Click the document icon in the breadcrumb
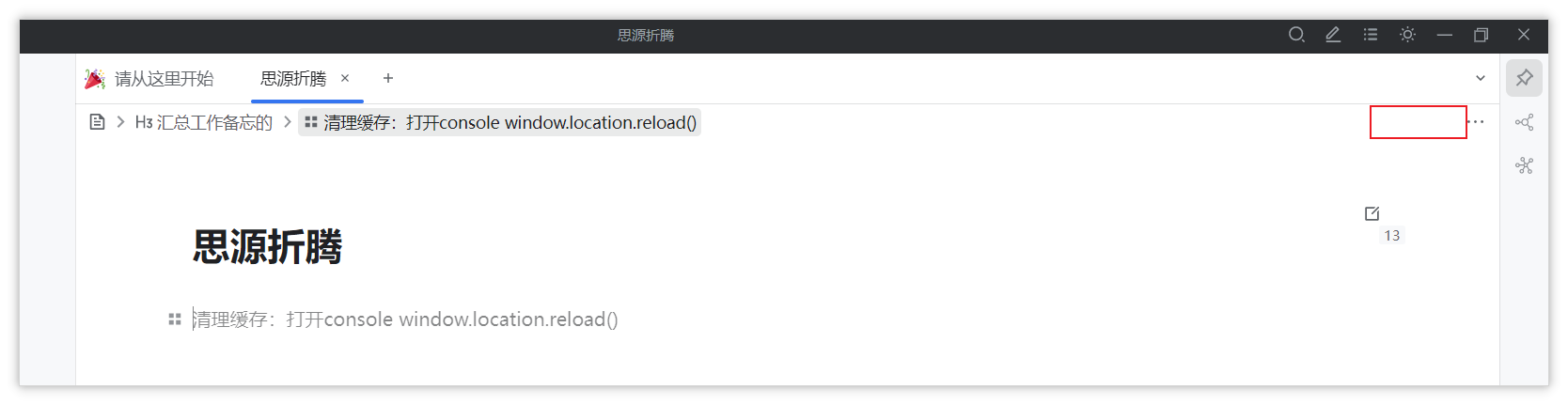Screen dimensions: 1568x405 coord(97,122)
